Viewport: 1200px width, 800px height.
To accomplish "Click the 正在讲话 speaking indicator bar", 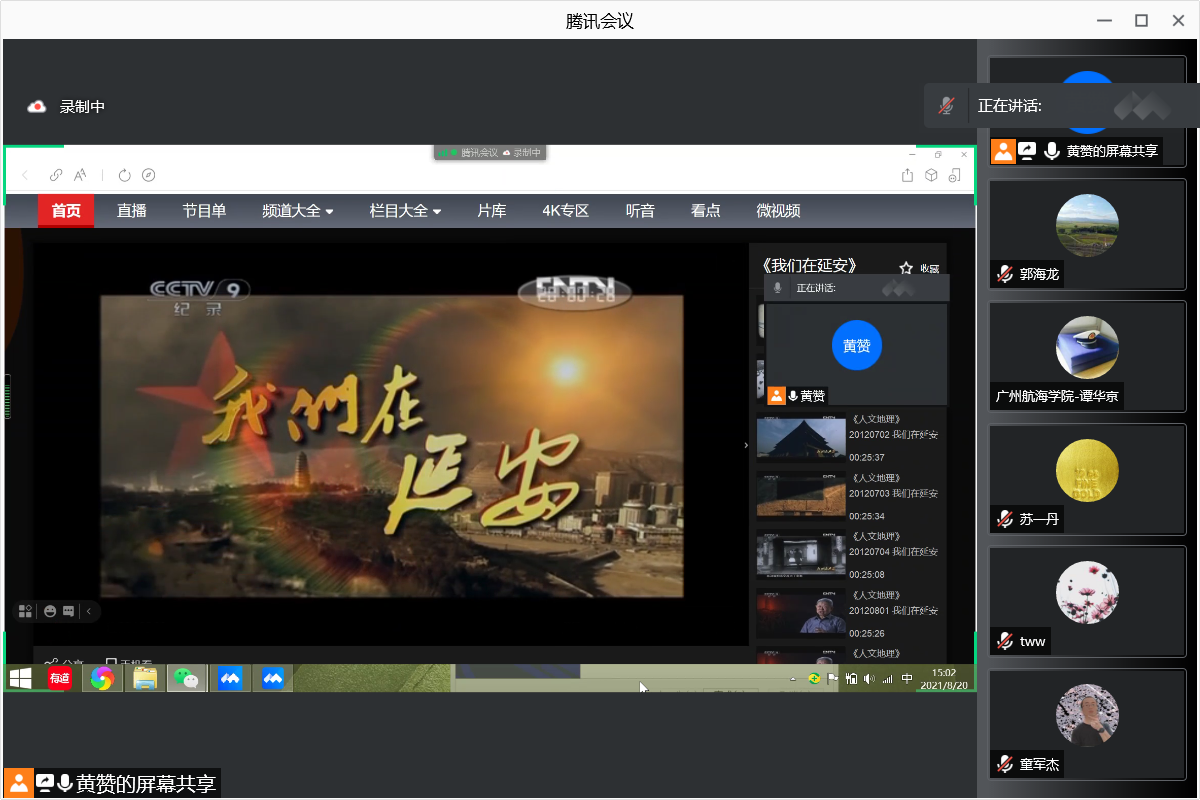I will 1061,105.
